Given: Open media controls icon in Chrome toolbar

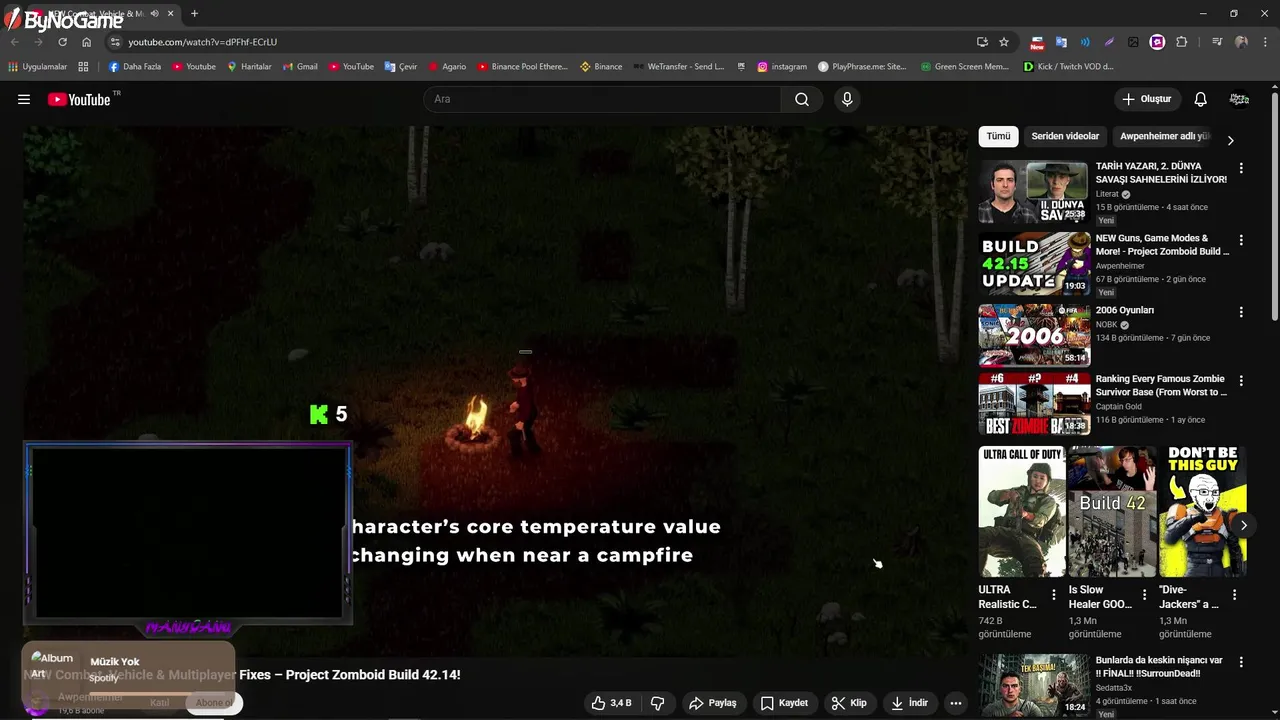Looking at the screenshot, I should coord(1217,42).
